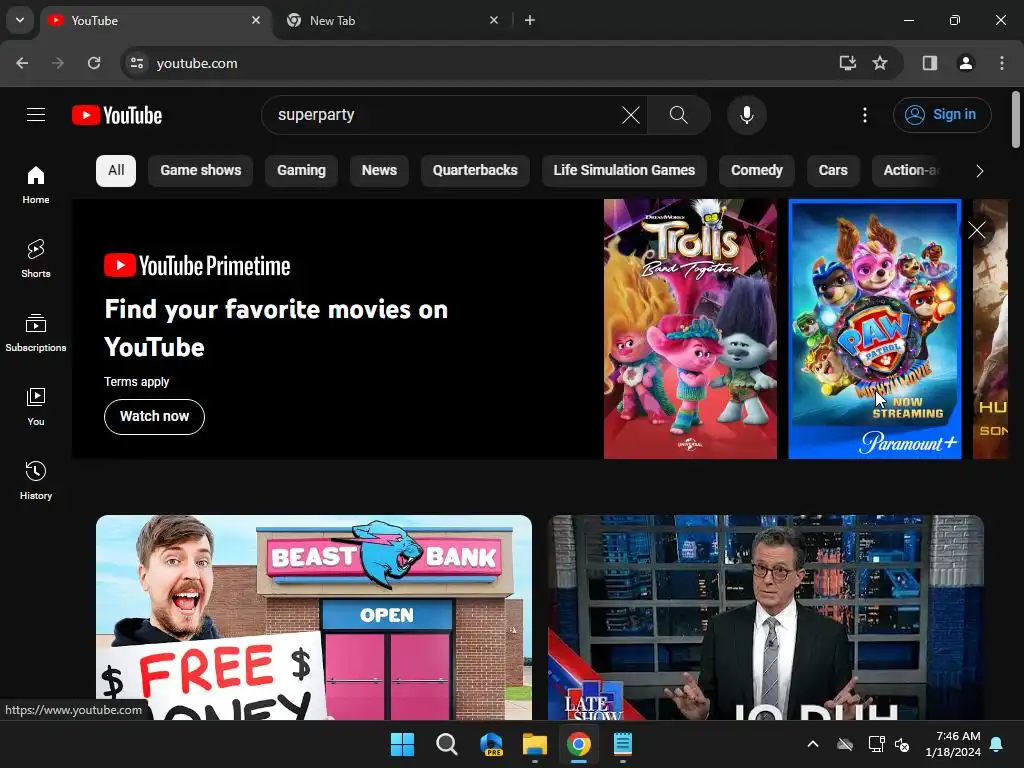The width and height of the screenshot is (1024, 768).
Task: Show more category chips with right arrow
Action: 979,171
